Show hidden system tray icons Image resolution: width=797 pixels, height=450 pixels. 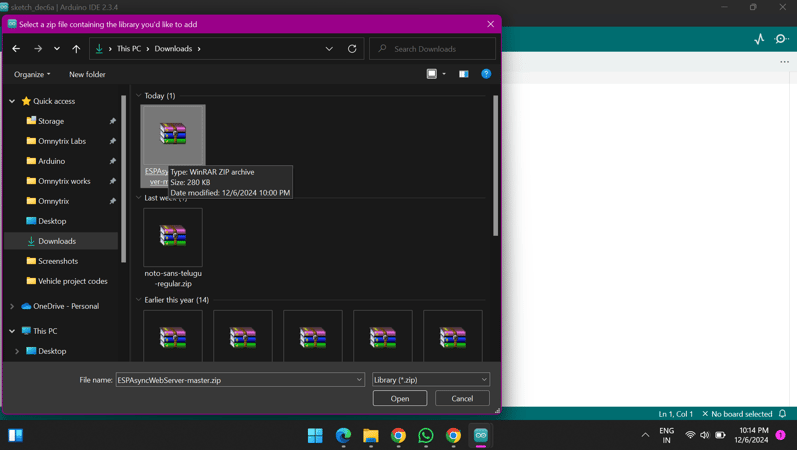(x=645, y=435)
